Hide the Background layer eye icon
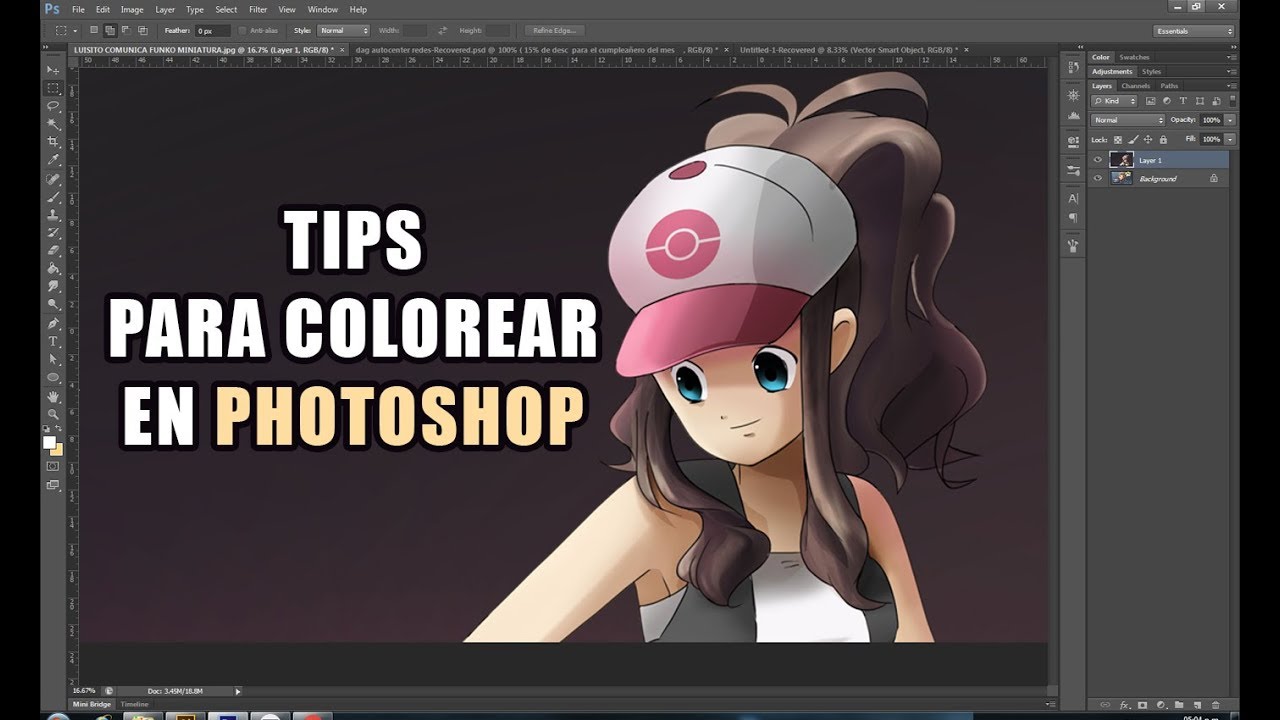The height and width of the screenshot is (720, 1280). (x=1098, y=179)
